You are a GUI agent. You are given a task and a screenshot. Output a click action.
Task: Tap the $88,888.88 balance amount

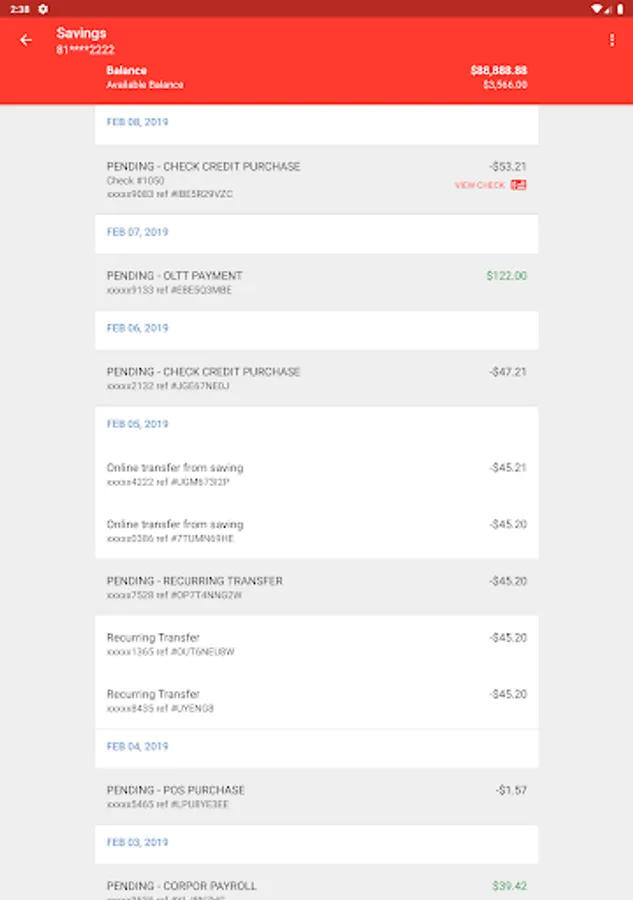[498, 71]
